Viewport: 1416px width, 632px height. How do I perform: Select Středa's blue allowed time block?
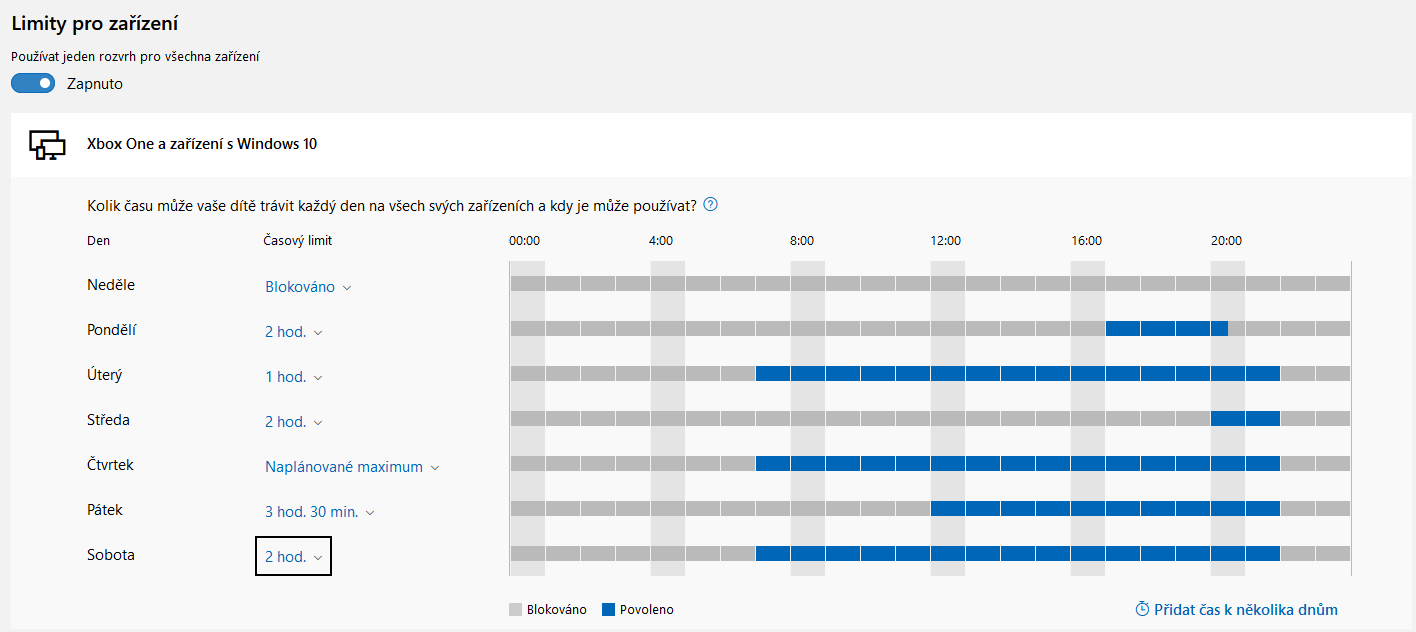pyautogui.click(x=1245, y=418)
